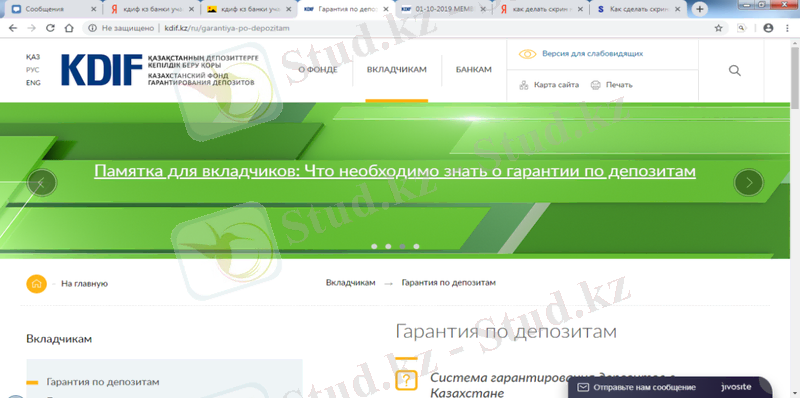
Task: Click the Chrome profile avatar icon
Action: (768, 28)
